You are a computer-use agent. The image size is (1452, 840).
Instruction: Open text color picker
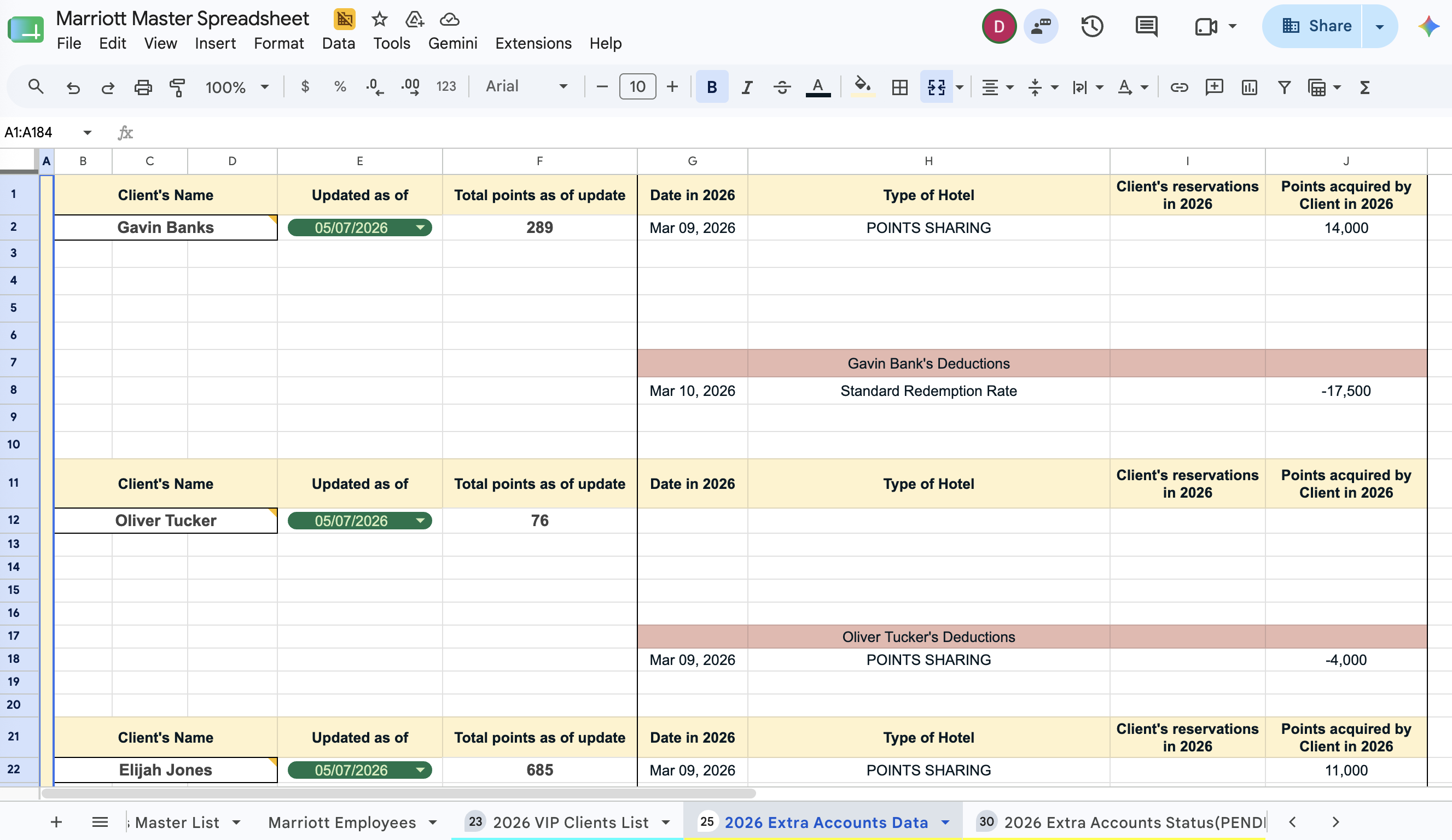coord(817,87)
